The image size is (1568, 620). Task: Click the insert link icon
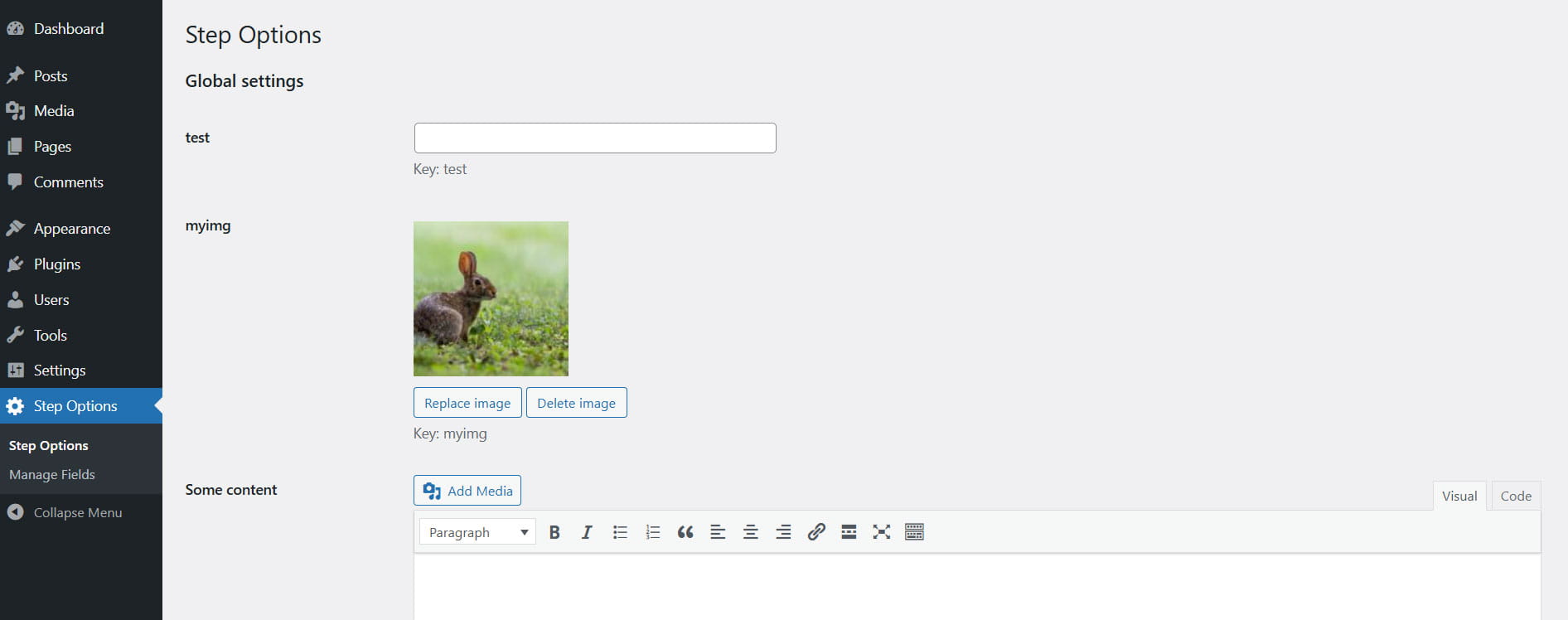pos(816,532)
